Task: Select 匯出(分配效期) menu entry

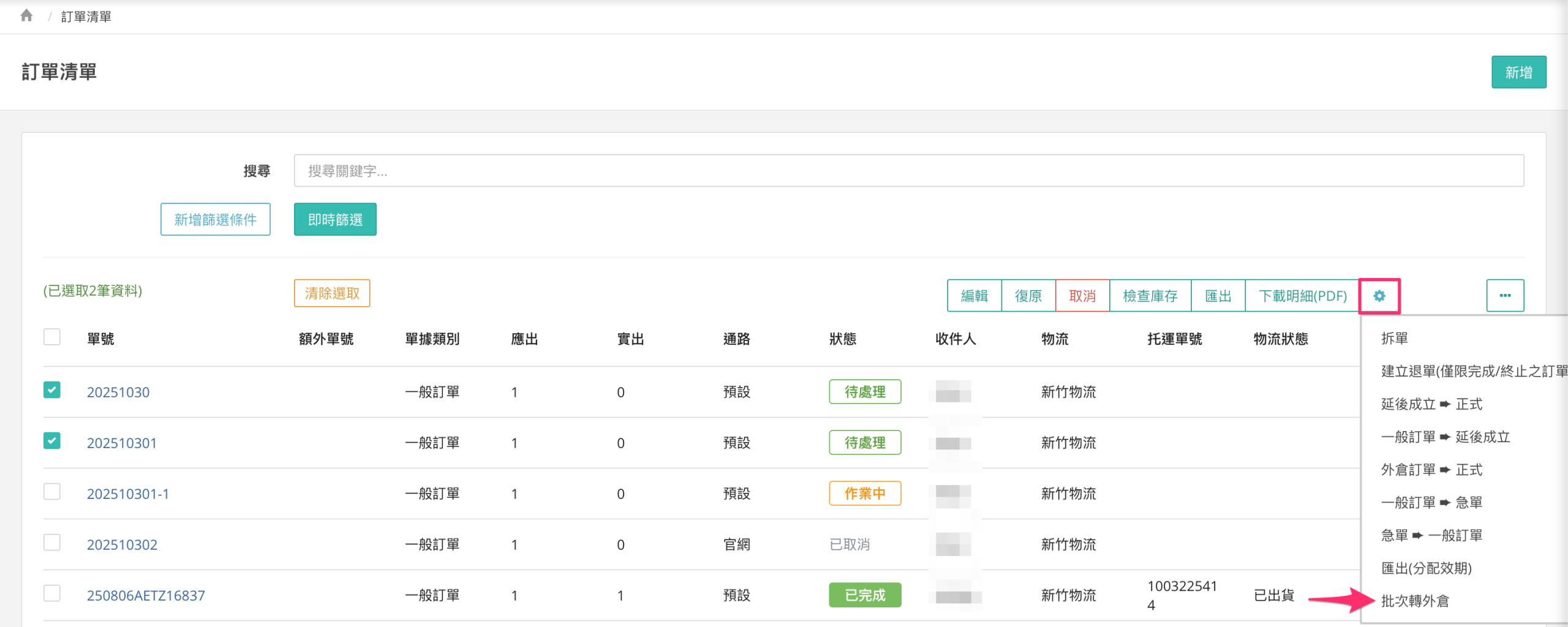Action: tap(1426, 568)
